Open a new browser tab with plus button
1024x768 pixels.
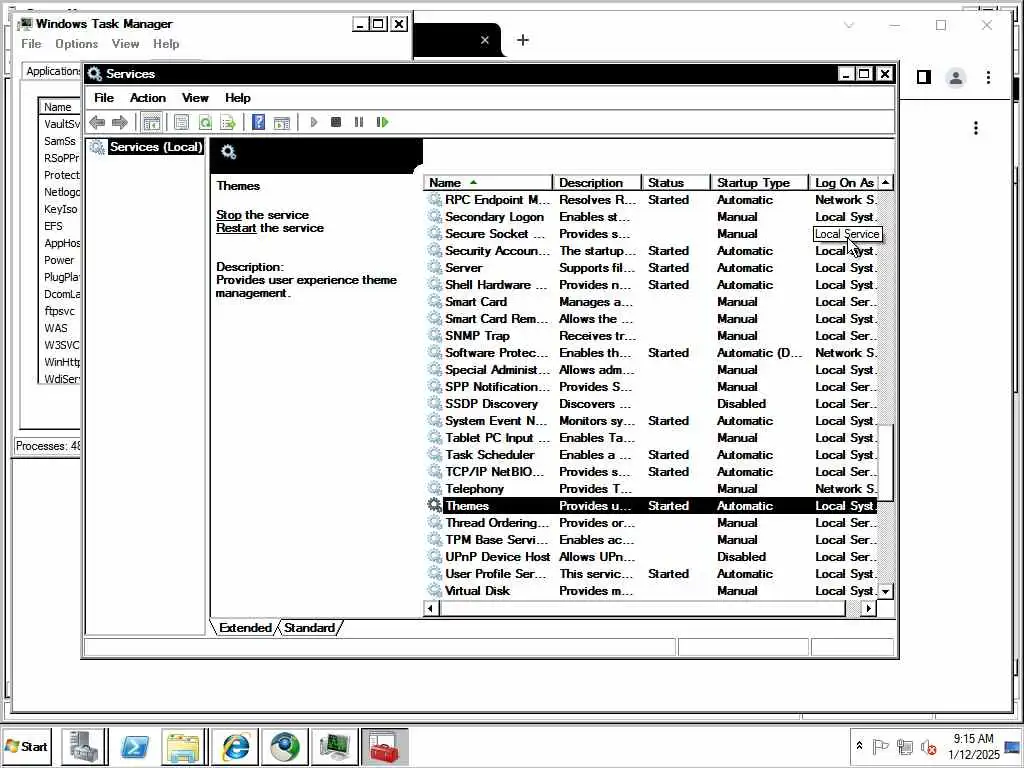tap(522, 40)
